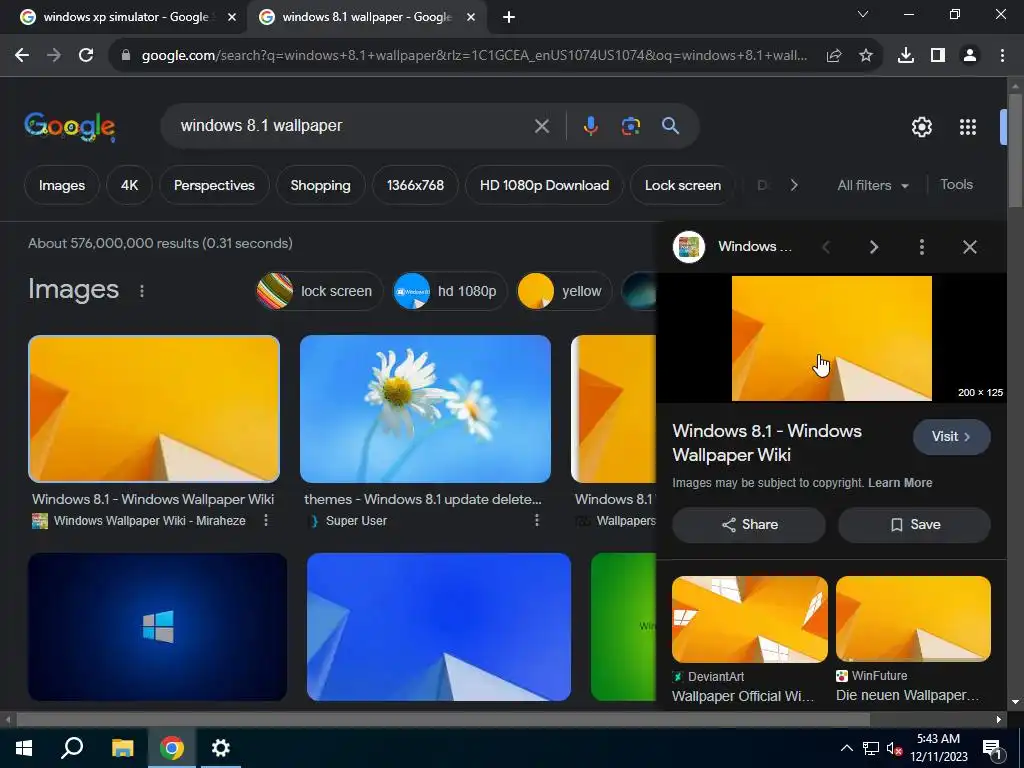Filter images by yellow chip
Viewport: 1024px width, 768px height.
[564, 291]
